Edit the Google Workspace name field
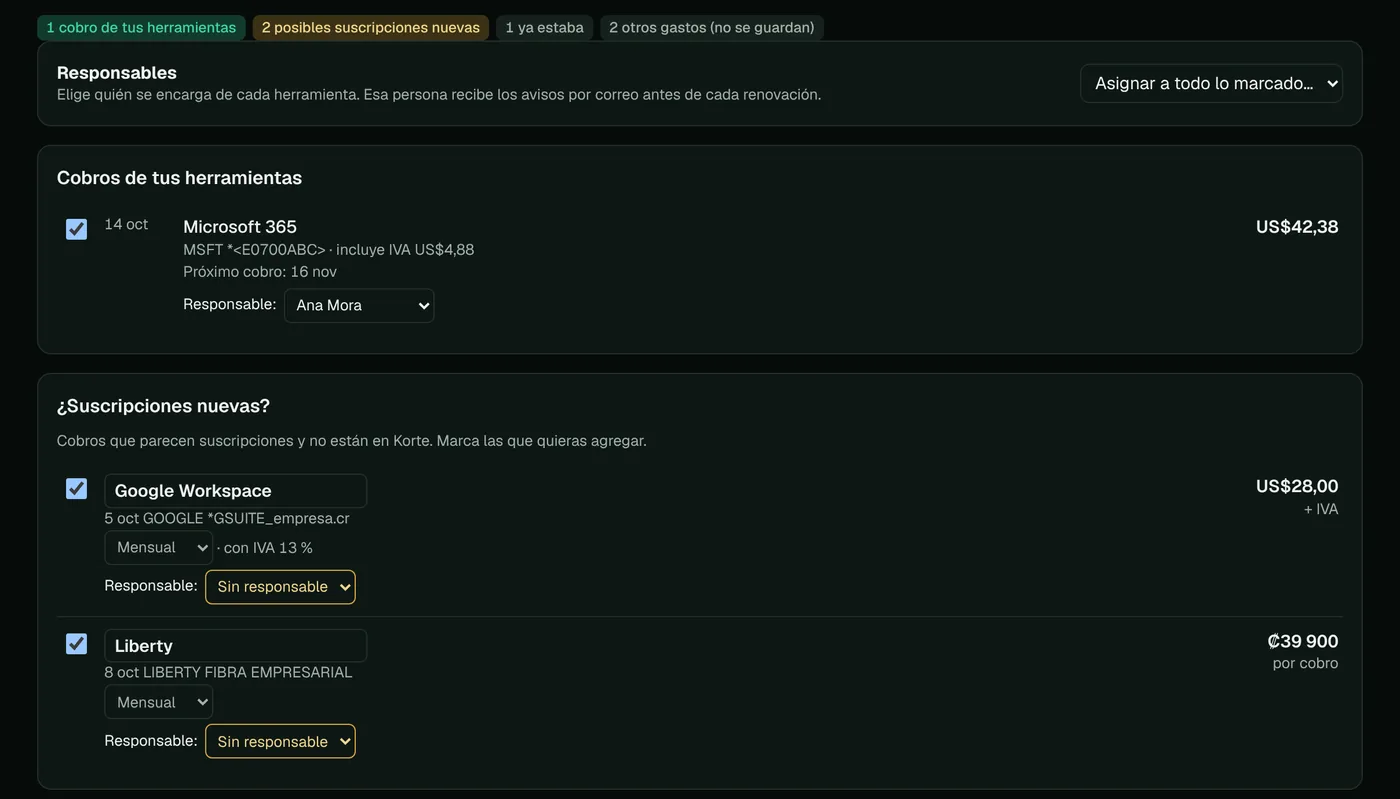Viewport: 1400px width, 799px height. (236, 491)
